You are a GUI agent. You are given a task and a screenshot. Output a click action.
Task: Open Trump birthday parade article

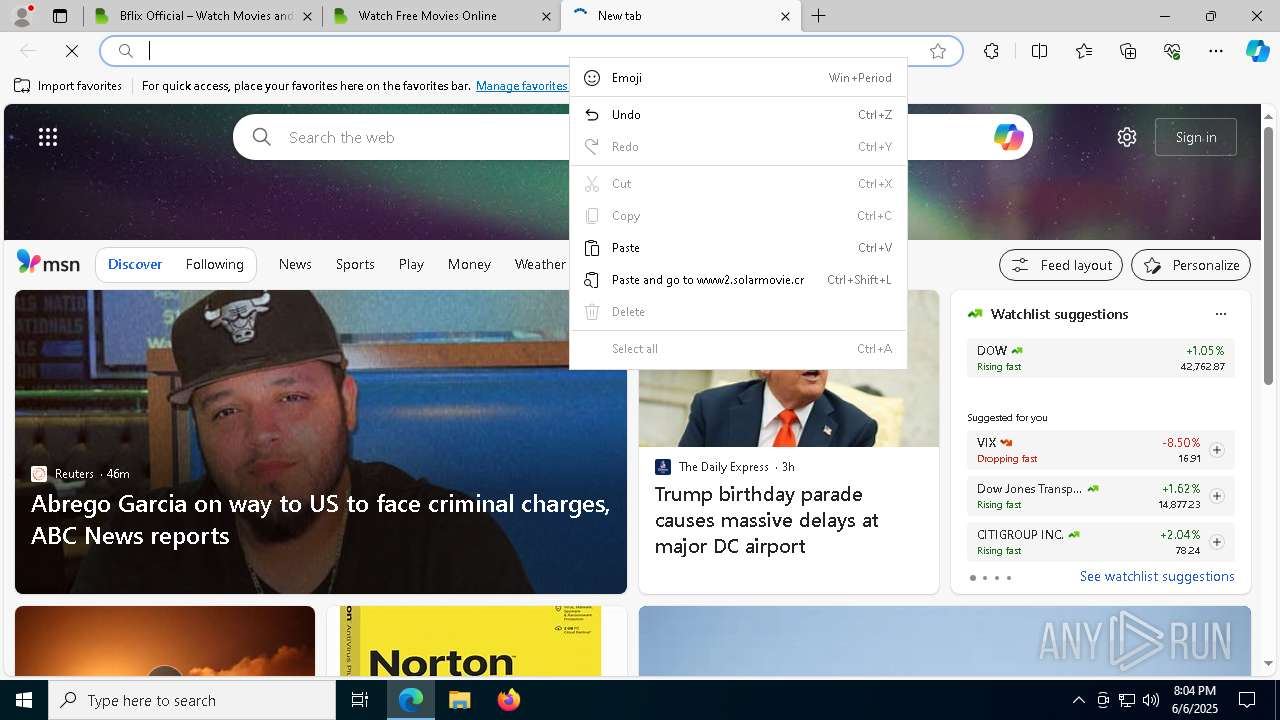click(x=767, y=520)
